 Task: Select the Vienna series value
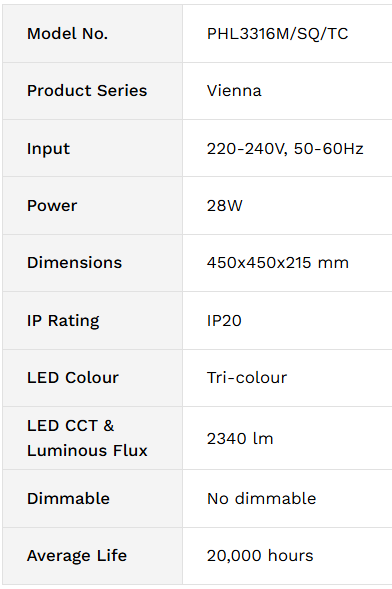234,91
